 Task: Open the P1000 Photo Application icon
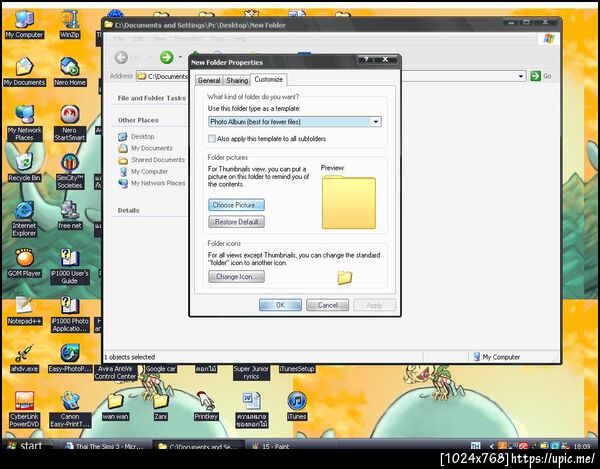69,314
